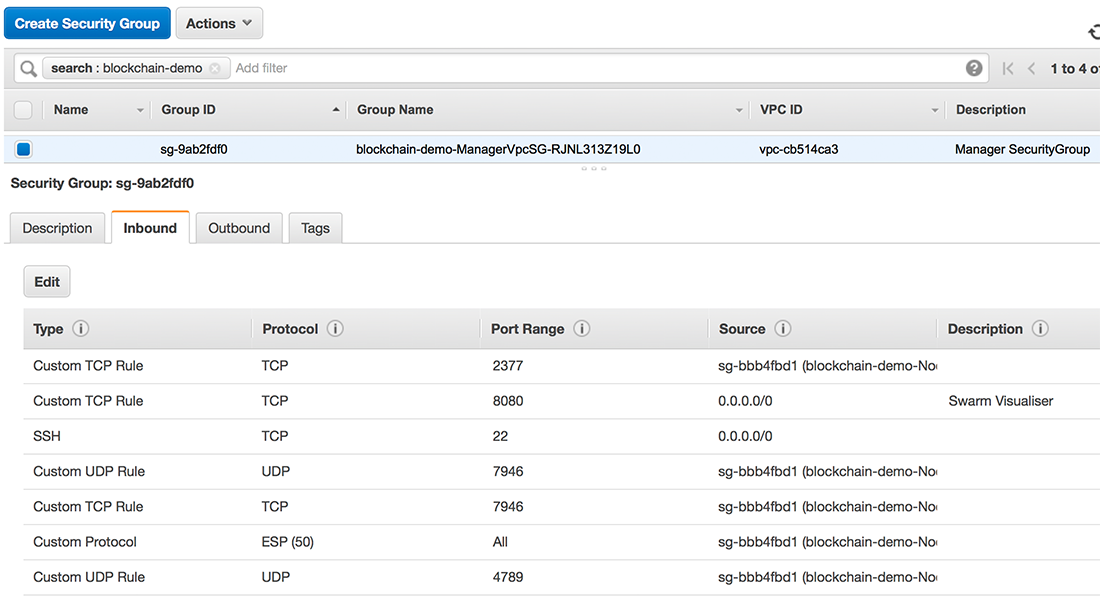This screenshot has width=1100, height=609.
Task: Open the filter help question icon
Action: [974, 68]
